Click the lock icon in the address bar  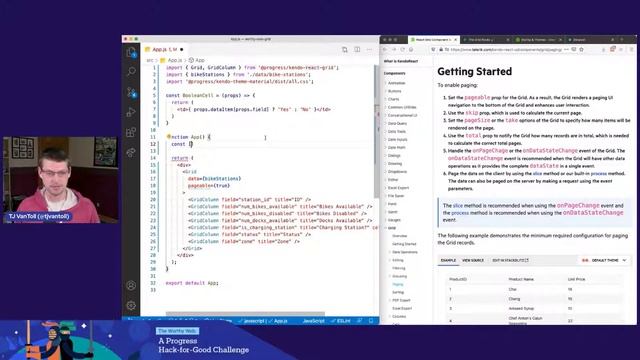coord(441,49)
